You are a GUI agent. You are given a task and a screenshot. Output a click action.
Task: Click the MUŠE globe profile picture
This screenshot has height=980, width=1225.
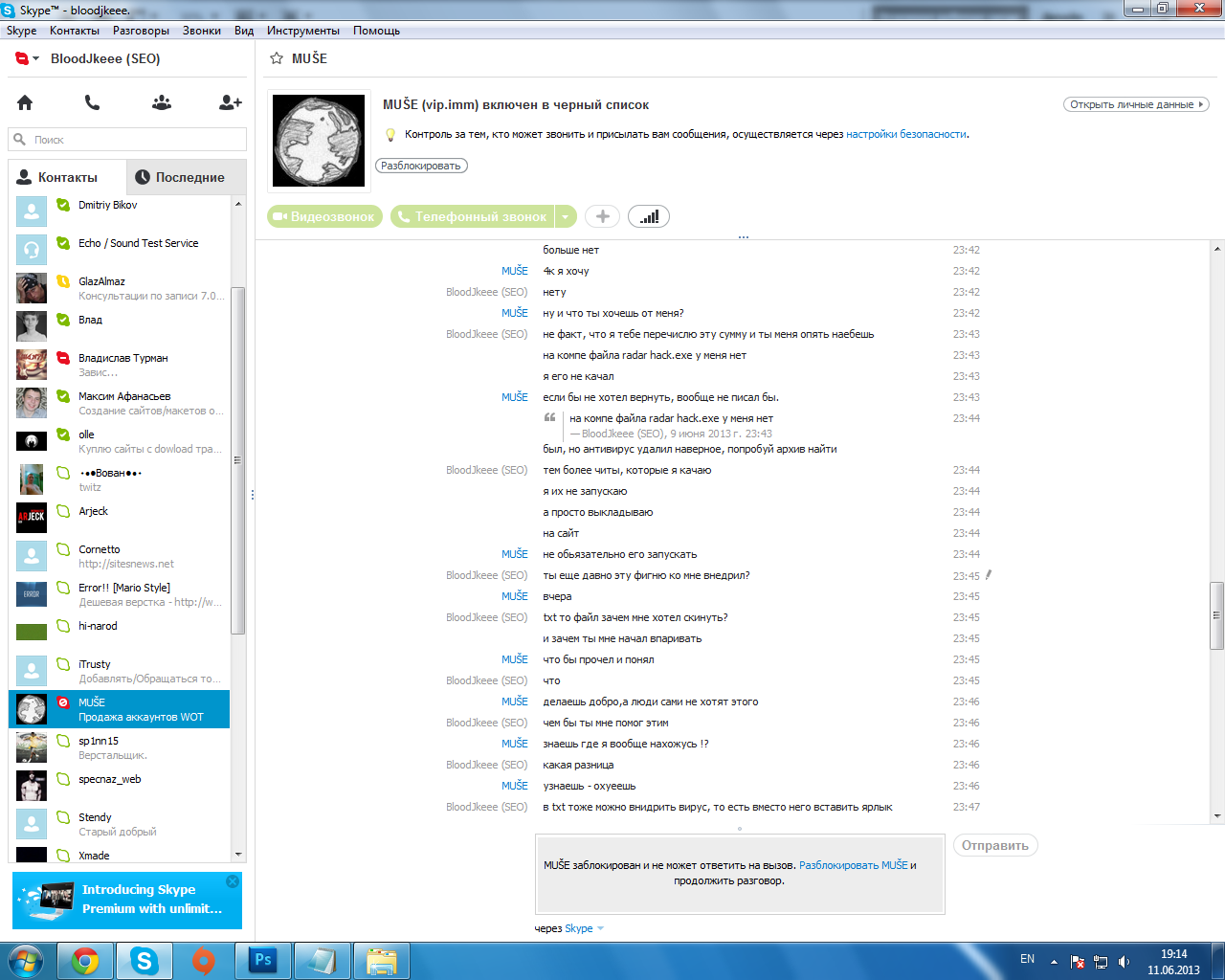(x=319, y=141)
